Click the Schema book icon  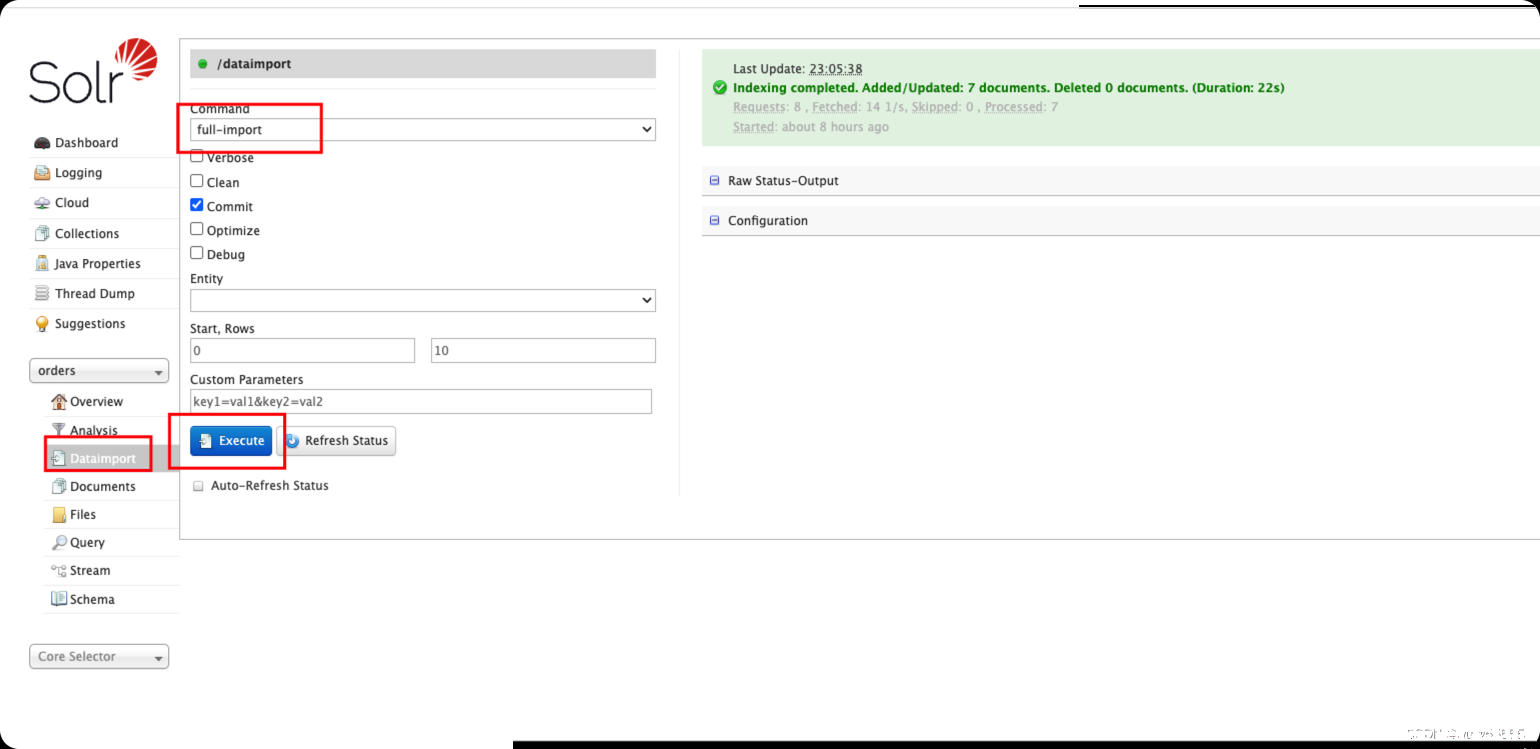point(59,599)
